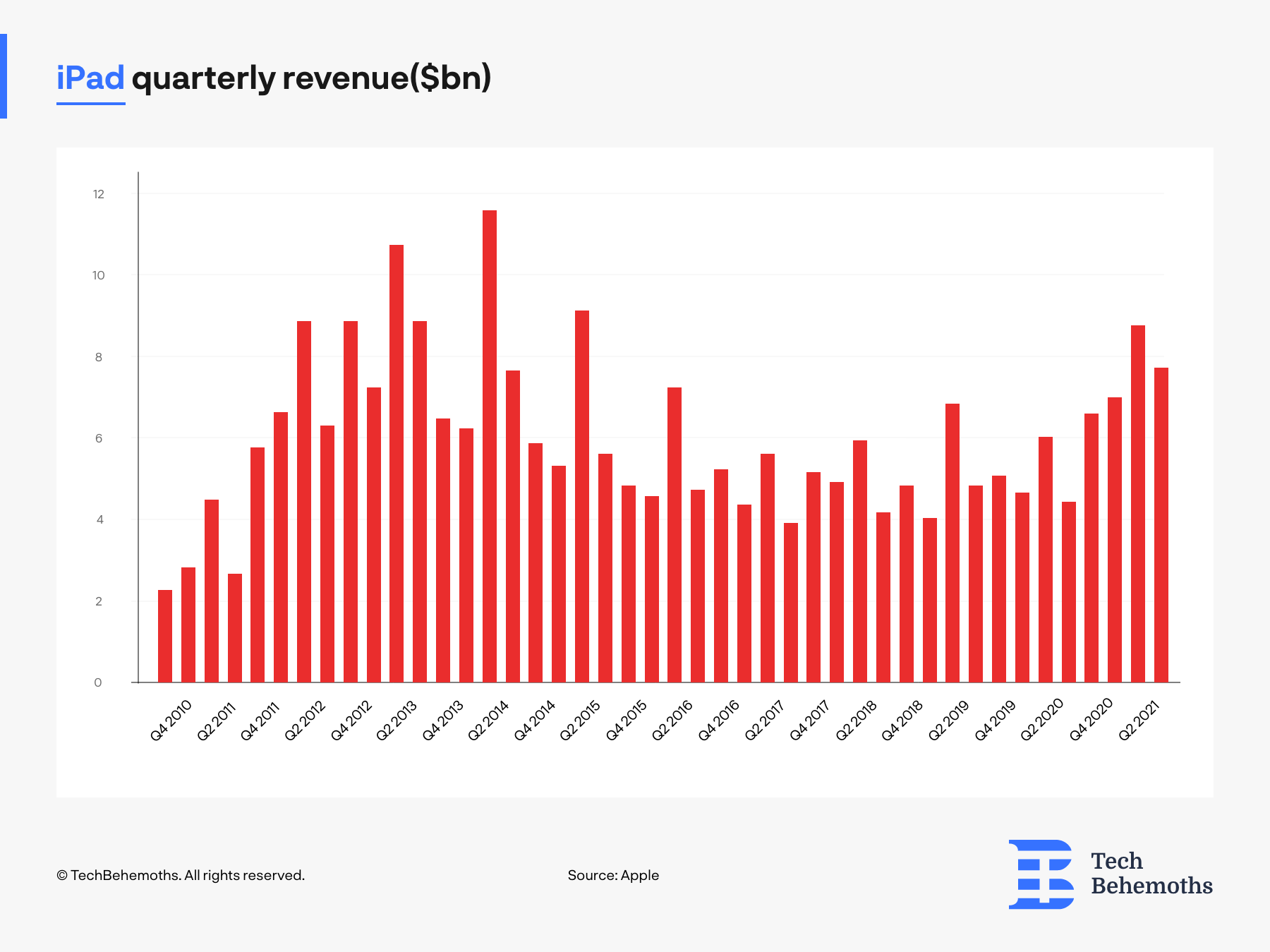The height and width of the screenshot is (952, 1270).
Task: Click the Q2 2021 x-axis label
Action: coord(1139,721)
